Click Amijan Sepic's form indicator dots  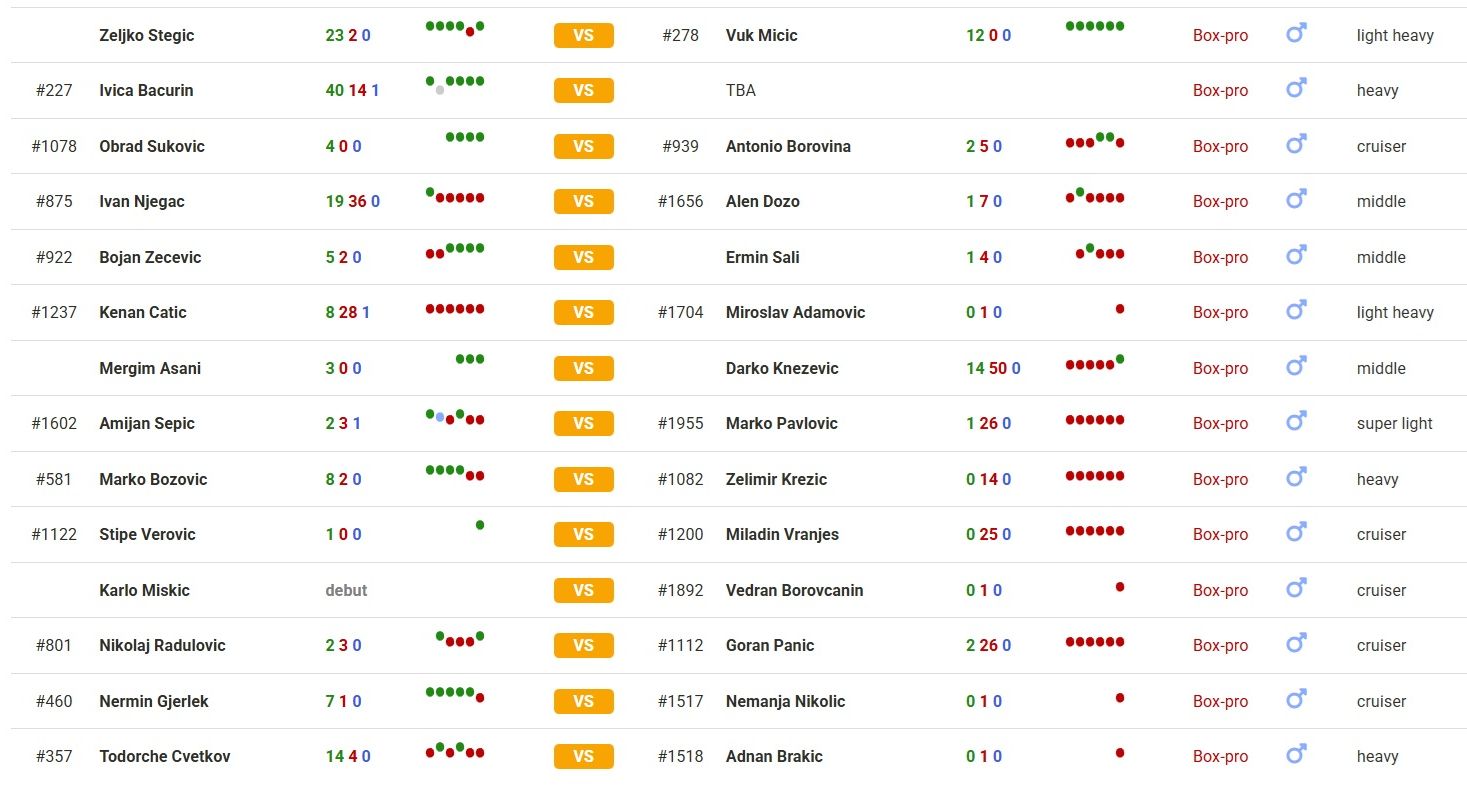click(455, 417)
